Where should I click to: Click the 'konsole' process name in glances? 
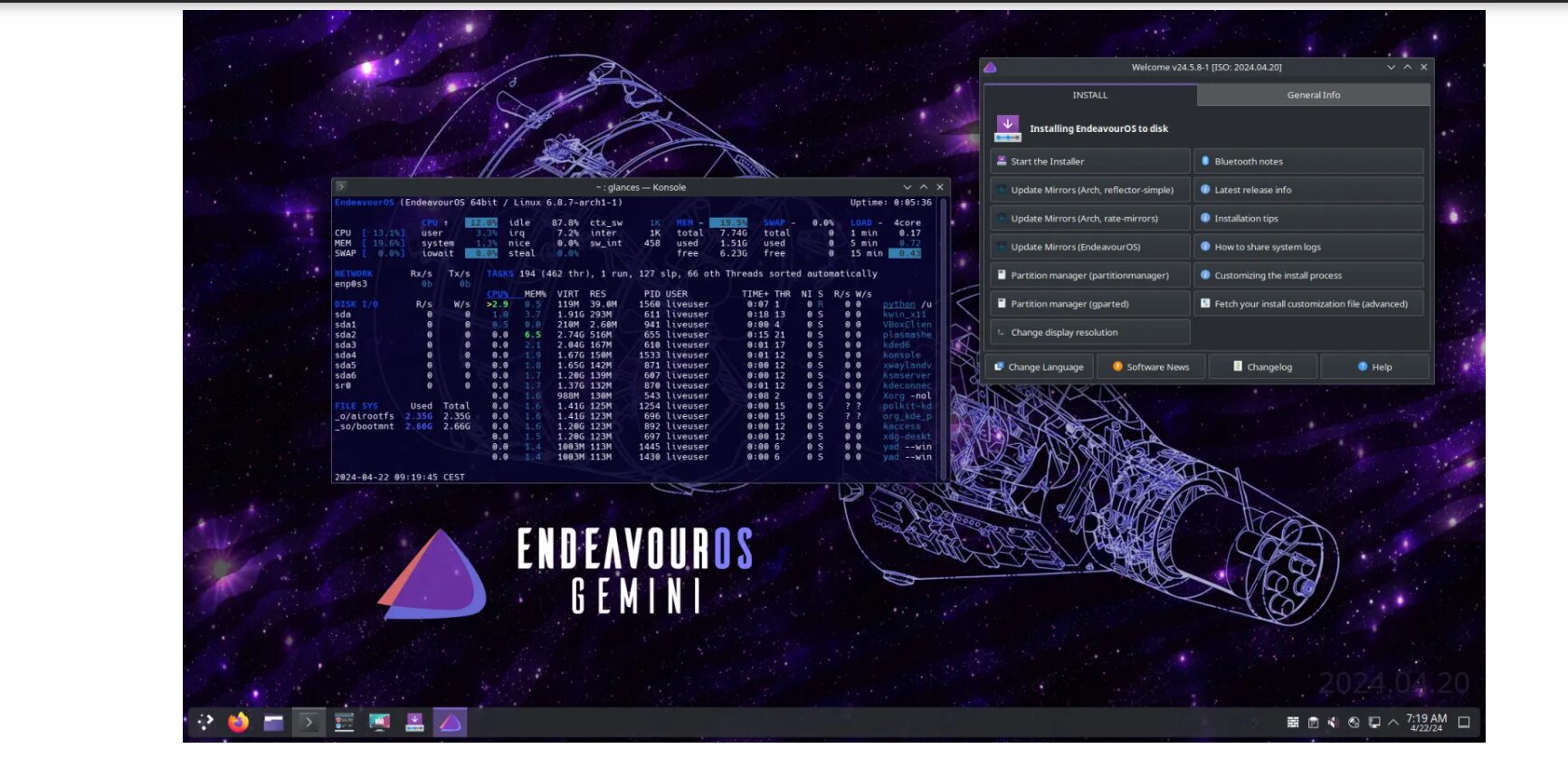point(902,355)
